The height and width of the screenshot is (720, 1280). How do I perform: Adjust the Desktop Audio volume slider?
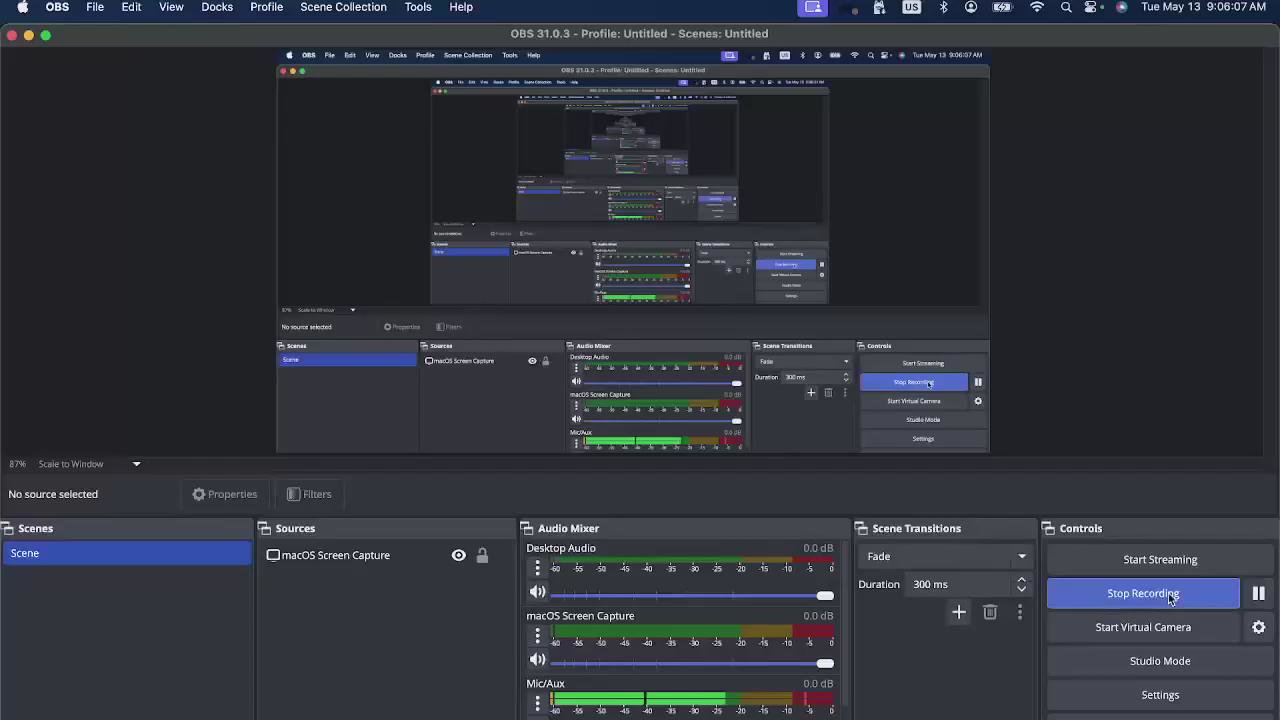692,595
